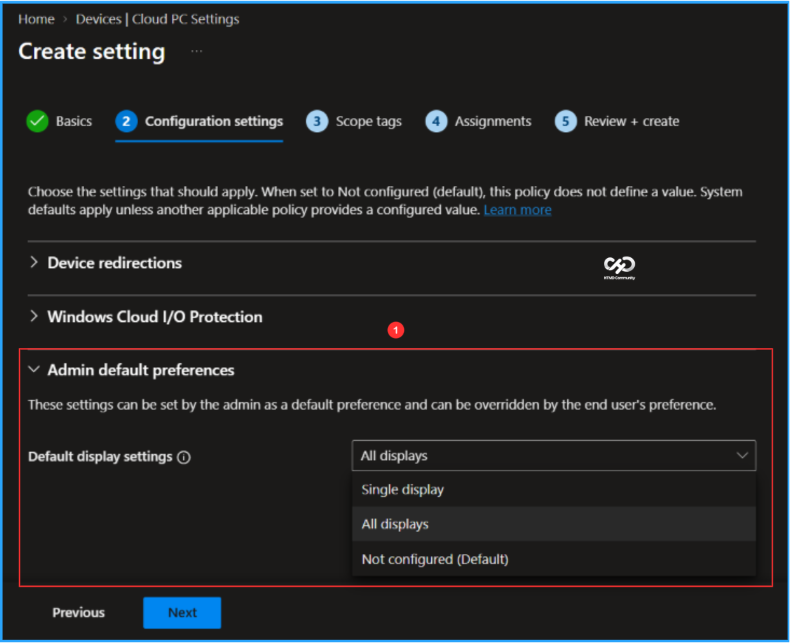Toggle the Default display settings dropdown
The width and height of the screenshot is (790, 643).
[x=554, y=456]
